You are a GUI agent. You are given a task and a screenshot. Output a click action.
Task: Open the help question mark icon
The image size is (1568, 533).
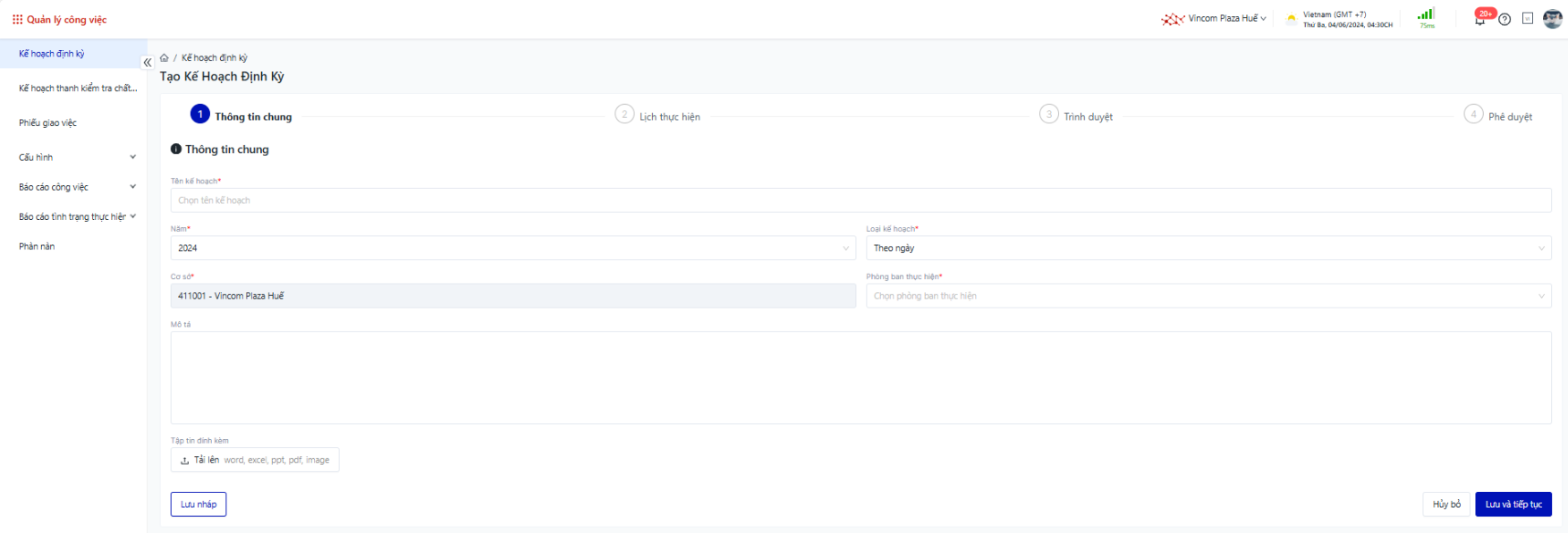click(x=1504, y=20)
